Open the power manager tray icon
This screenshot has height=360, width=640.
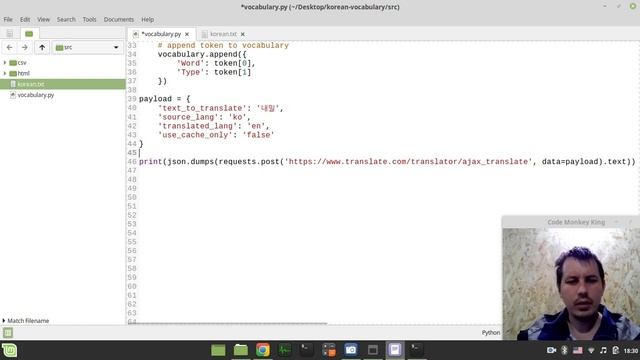tap(616, 350)
